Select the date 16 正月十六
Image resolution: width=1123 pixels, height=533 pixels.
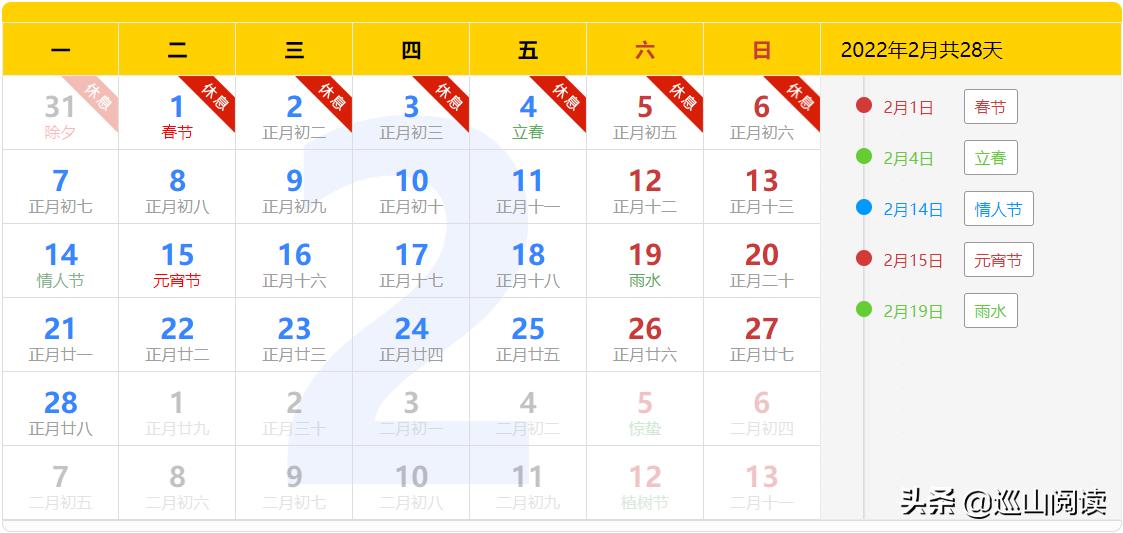pyautogui.click(x=294, y=261)
